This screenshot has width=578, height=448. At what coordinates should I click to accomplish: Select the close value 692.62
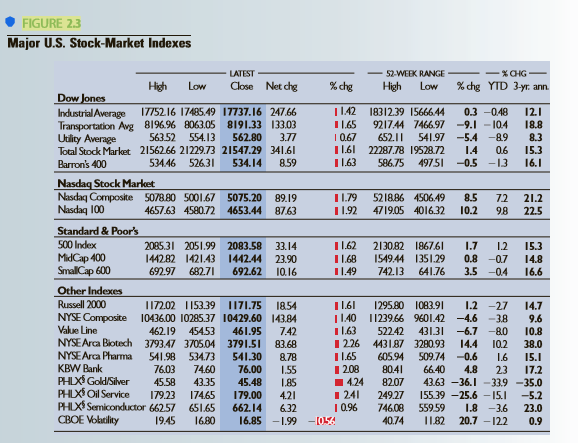tap(247, 272)
